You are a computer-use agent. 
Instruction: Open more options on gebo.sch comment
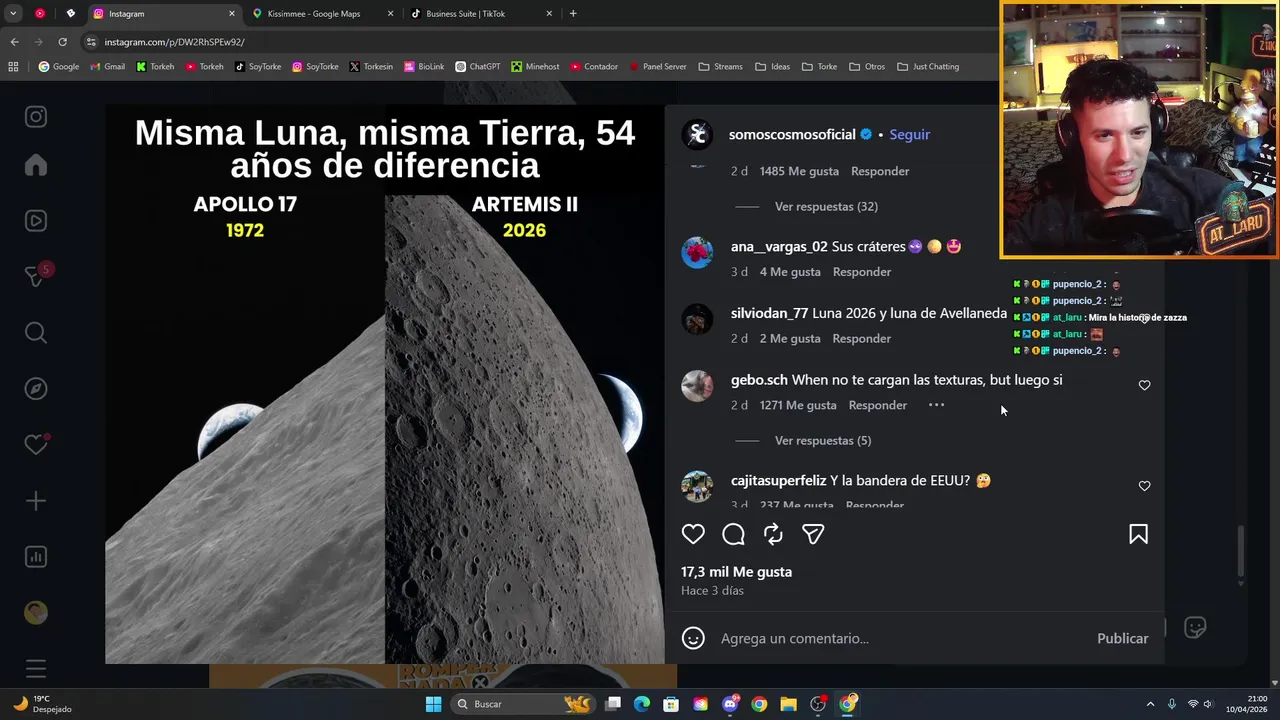click(x=936, y=405)
